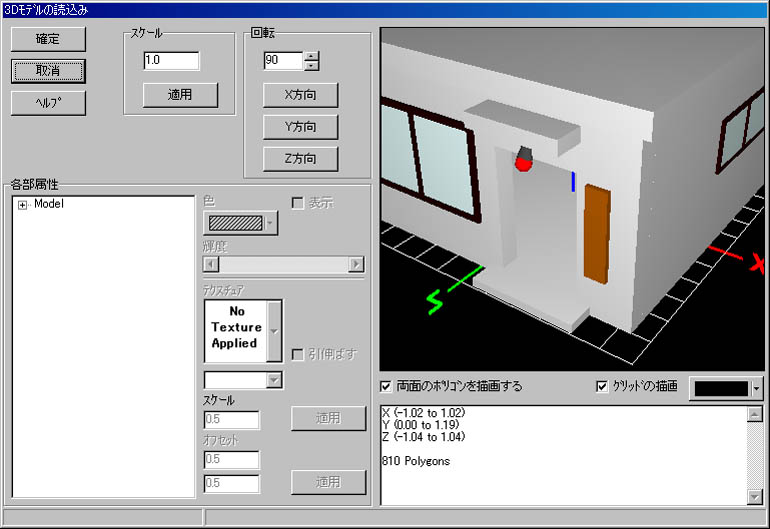Click the brightness slider right arrow
The width and height of the screenshot is (770, 529).
point(356,264)
